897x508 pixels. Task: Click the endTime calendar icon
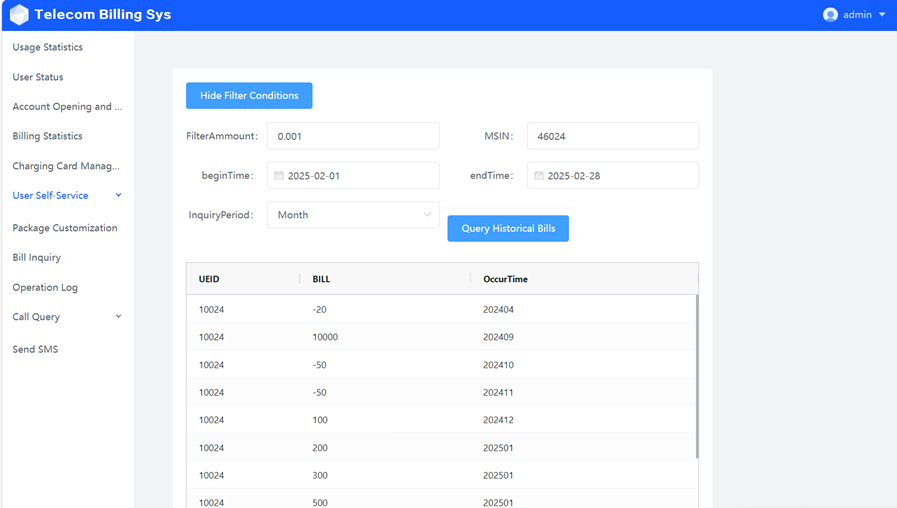click(539, 176)
